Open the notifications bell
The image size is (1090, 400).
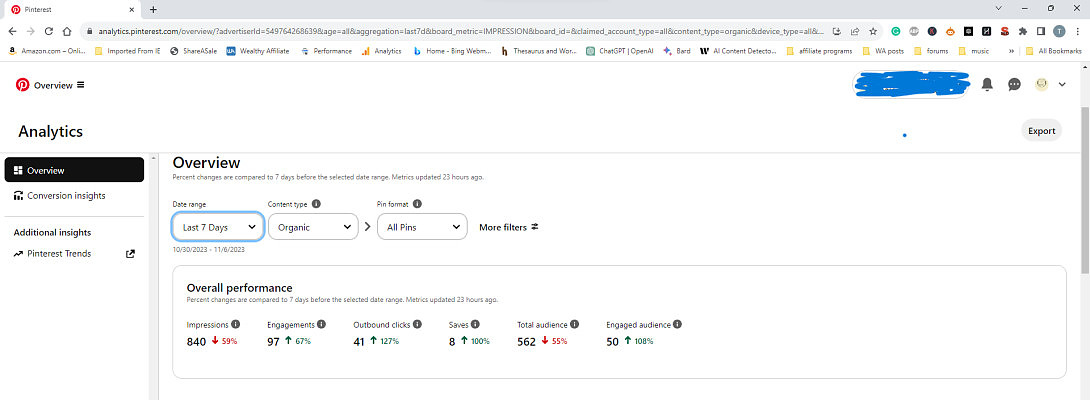pyautogui.click(x=987, y=85)
